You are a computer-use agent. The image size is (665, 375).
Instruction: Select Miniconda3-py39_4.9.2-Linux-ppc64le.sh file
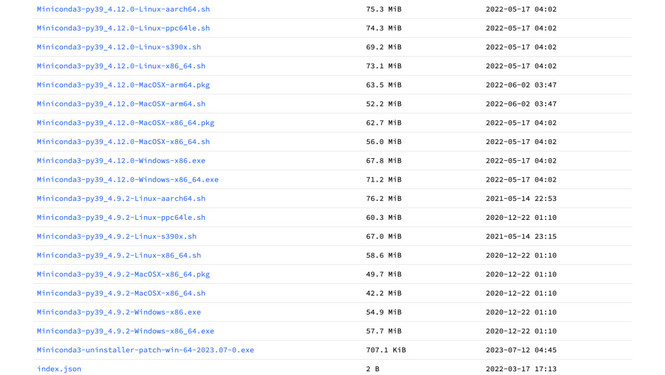121,218
